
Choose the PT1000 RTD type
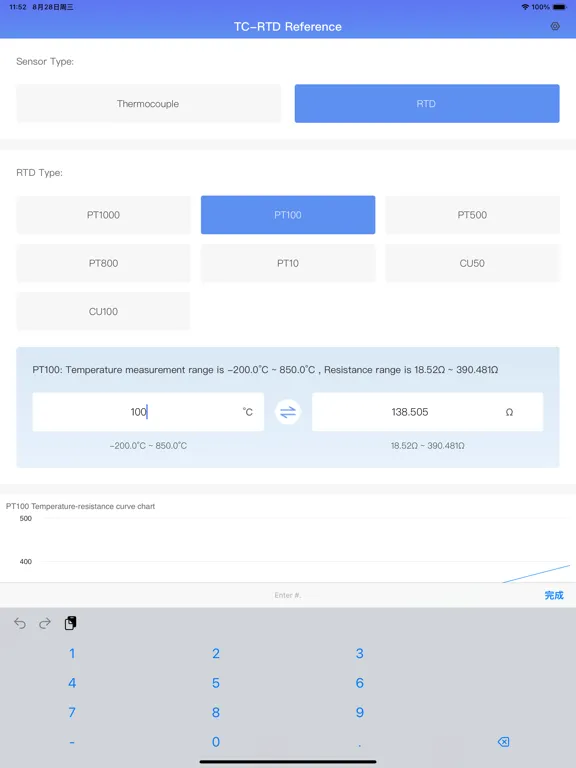coord(103,215)
